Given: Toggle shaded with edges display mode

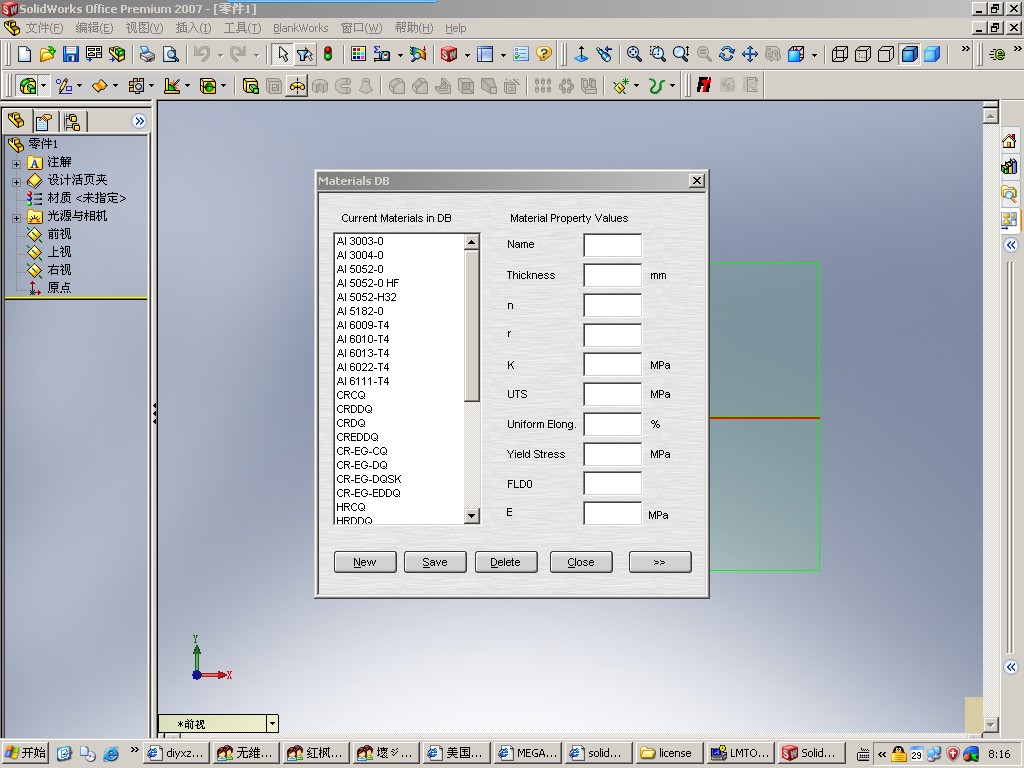Looking at the screenshot, I should 910,54.
